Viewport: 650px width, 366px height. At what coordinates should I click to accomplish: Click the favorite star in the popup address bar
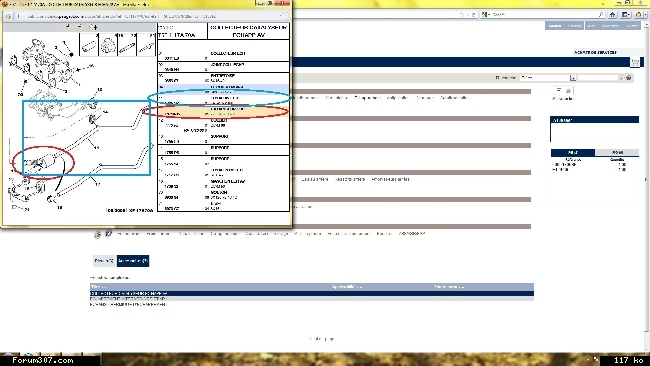point(284,16)
